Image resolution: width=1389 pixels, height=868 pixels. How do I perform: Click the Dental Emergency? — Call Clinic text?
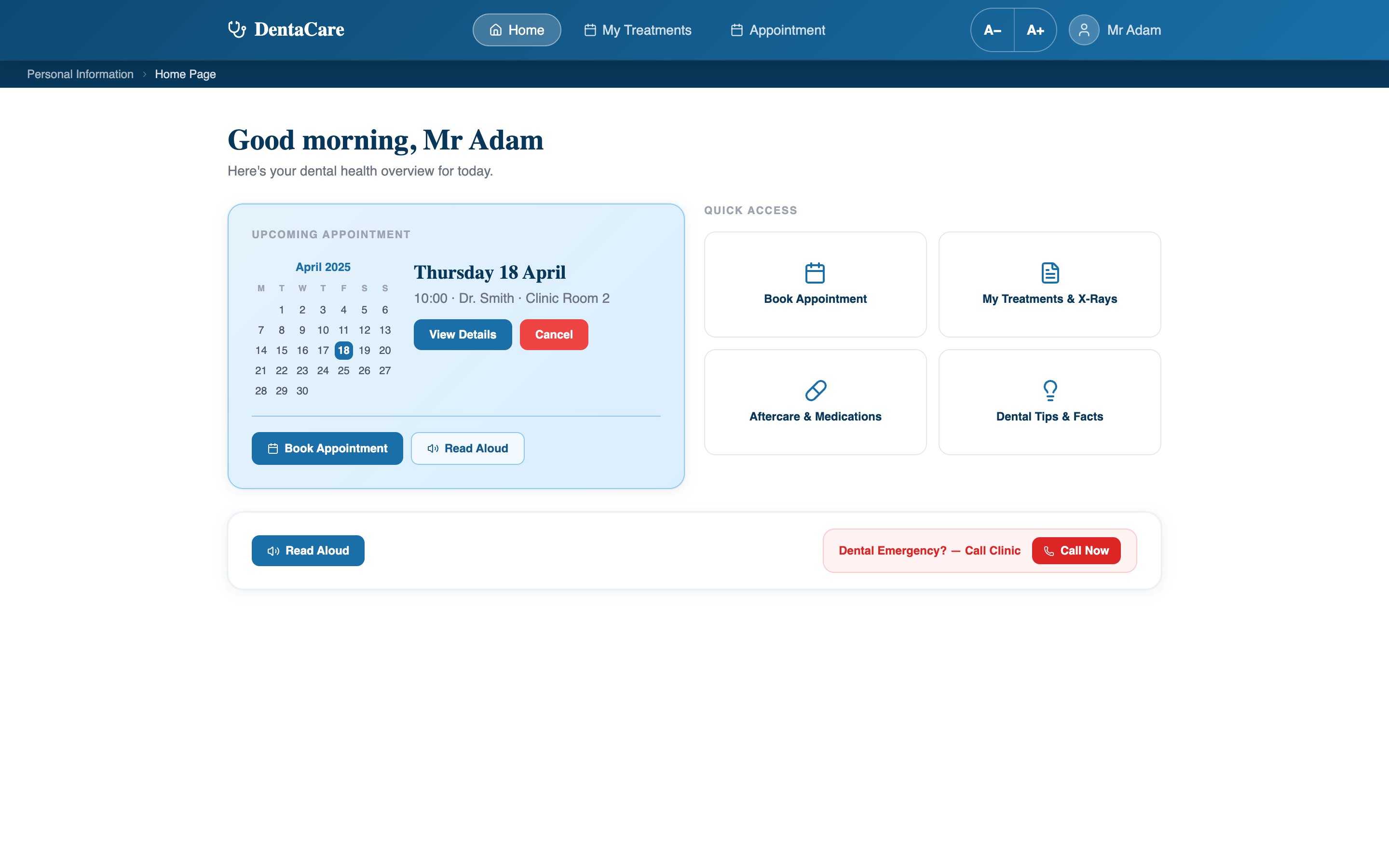click(929, 551)
